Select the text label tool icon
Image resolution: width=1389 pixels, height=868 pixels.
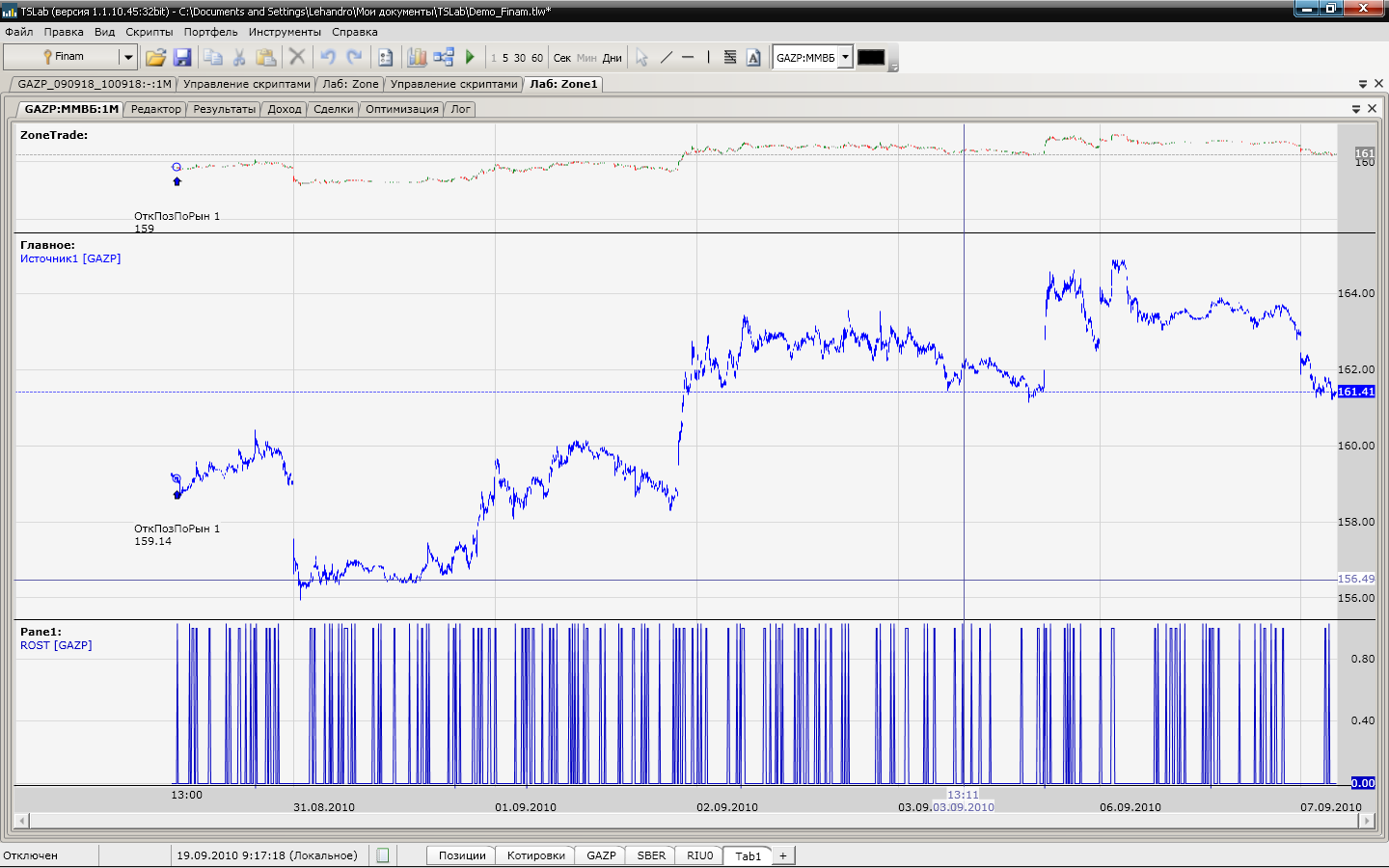pos(753,58)
